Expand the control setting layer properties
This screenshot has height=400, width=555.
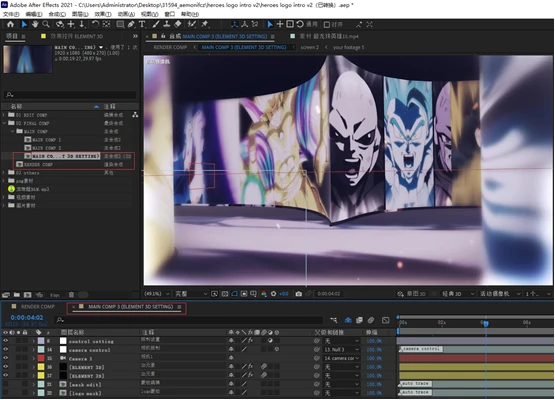pos(34,341)
